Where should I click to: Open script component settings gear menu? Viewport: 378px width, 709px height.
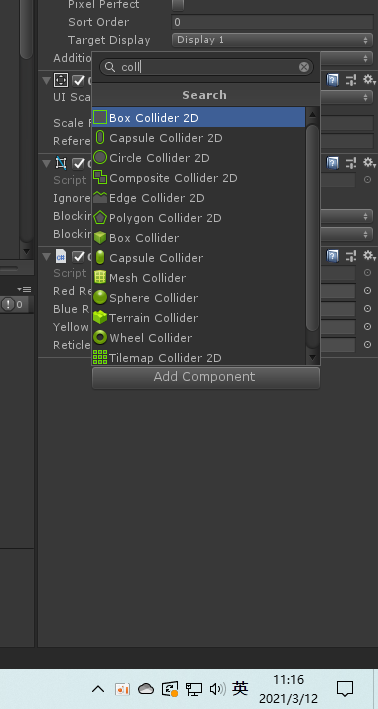[x=369, y=256]
